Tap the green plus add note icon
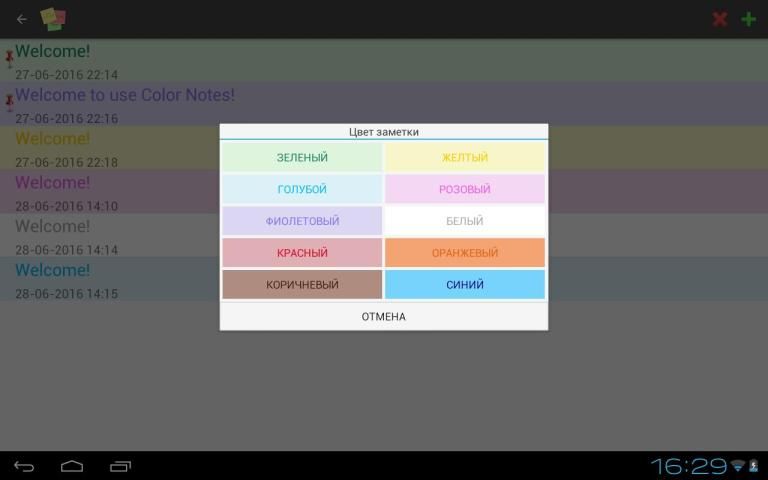This screenshot has width=768, height=480. click(x=748, y=19)
